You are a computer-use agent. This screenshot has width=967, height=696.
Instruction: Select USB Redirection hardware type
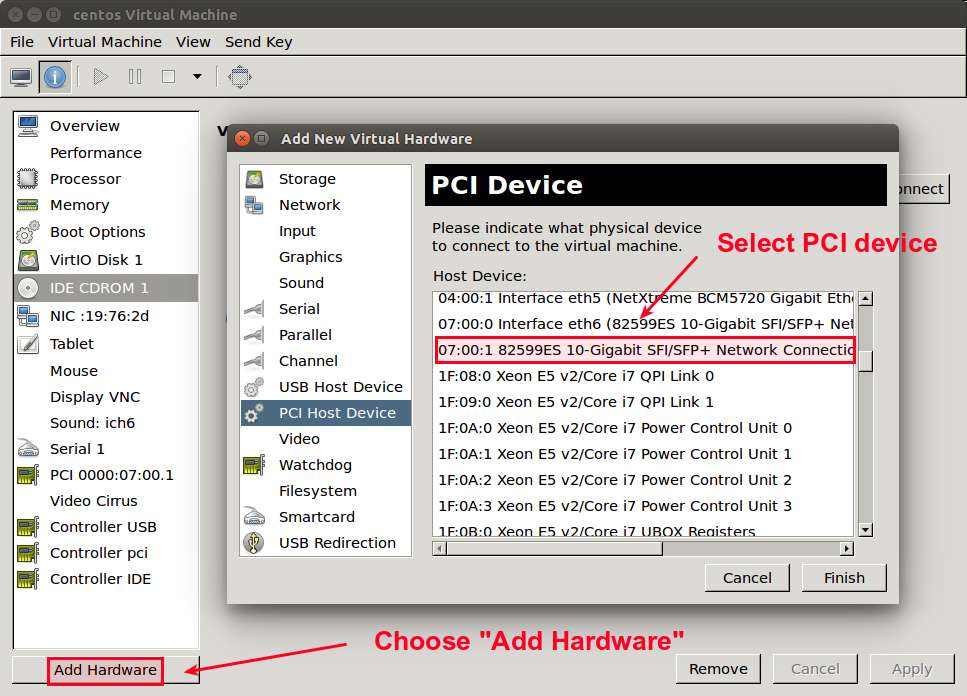click(337, 543)
